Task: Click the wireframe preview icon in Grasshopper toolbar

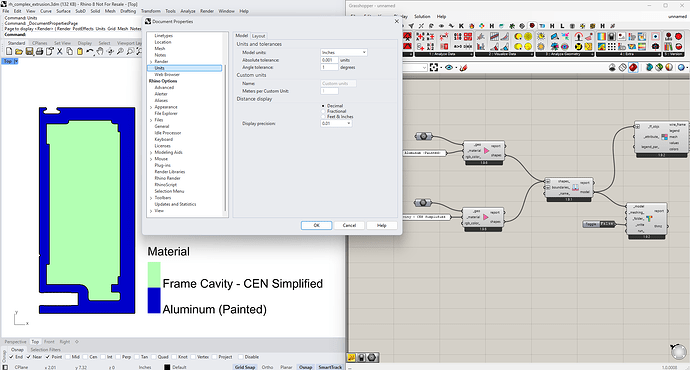Action: (x=622, y=67)
